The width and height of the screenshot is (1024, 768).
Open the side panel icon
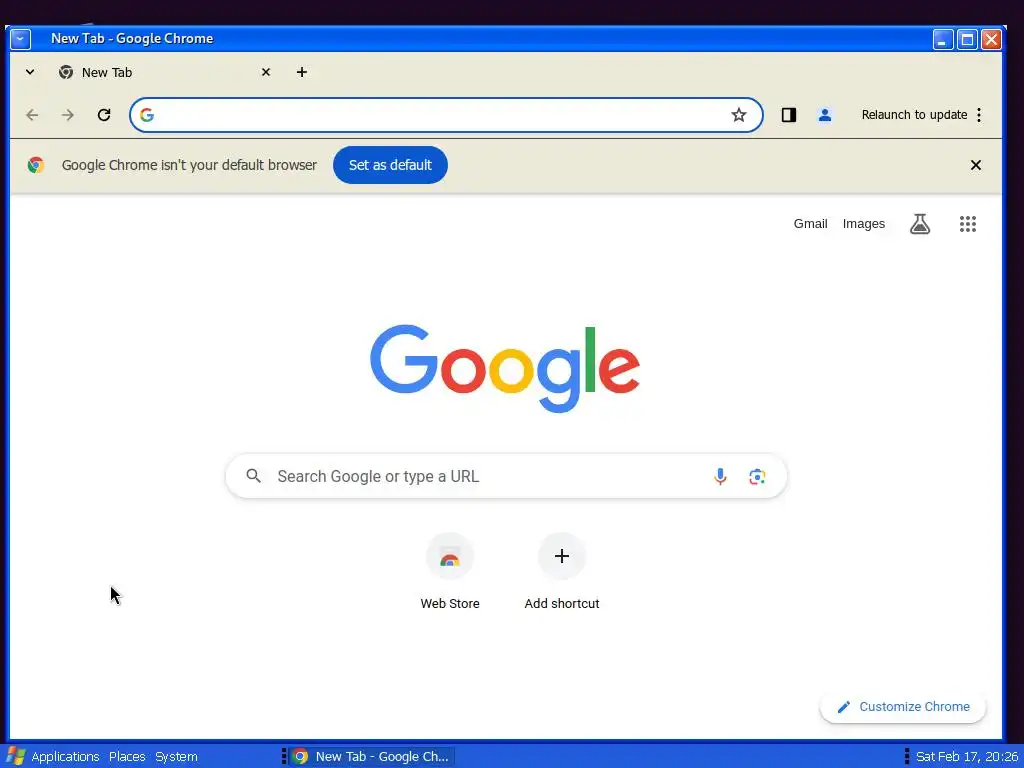[x=789, y=115]
